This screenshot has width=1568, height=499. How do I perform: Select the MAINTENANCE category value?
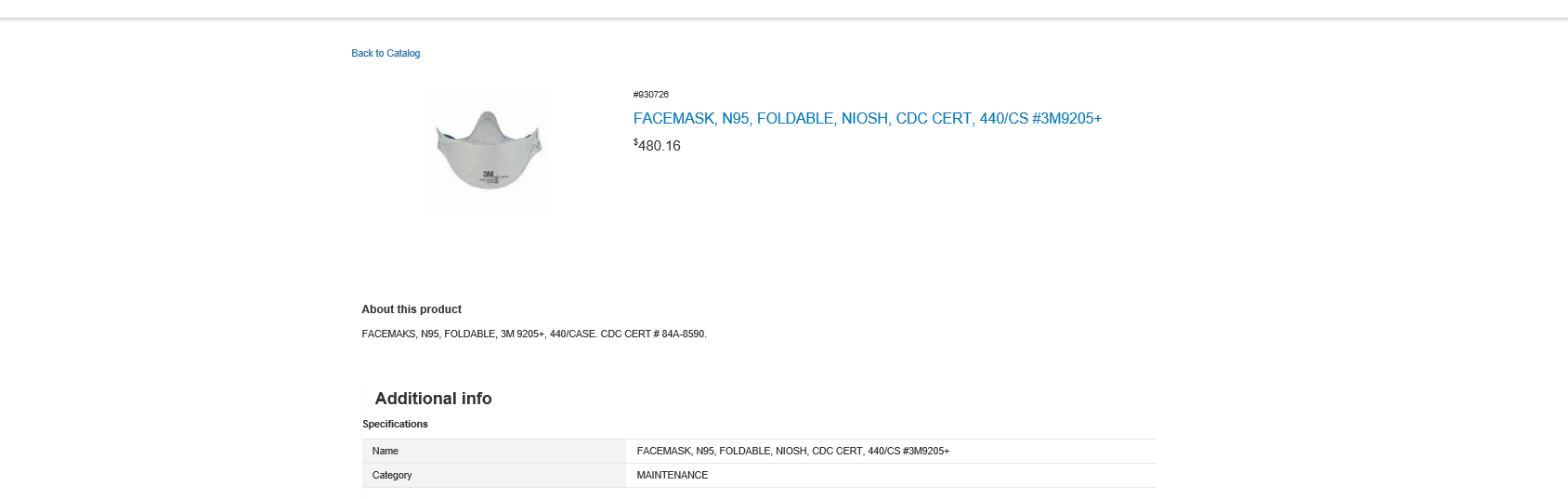[673, 475]
